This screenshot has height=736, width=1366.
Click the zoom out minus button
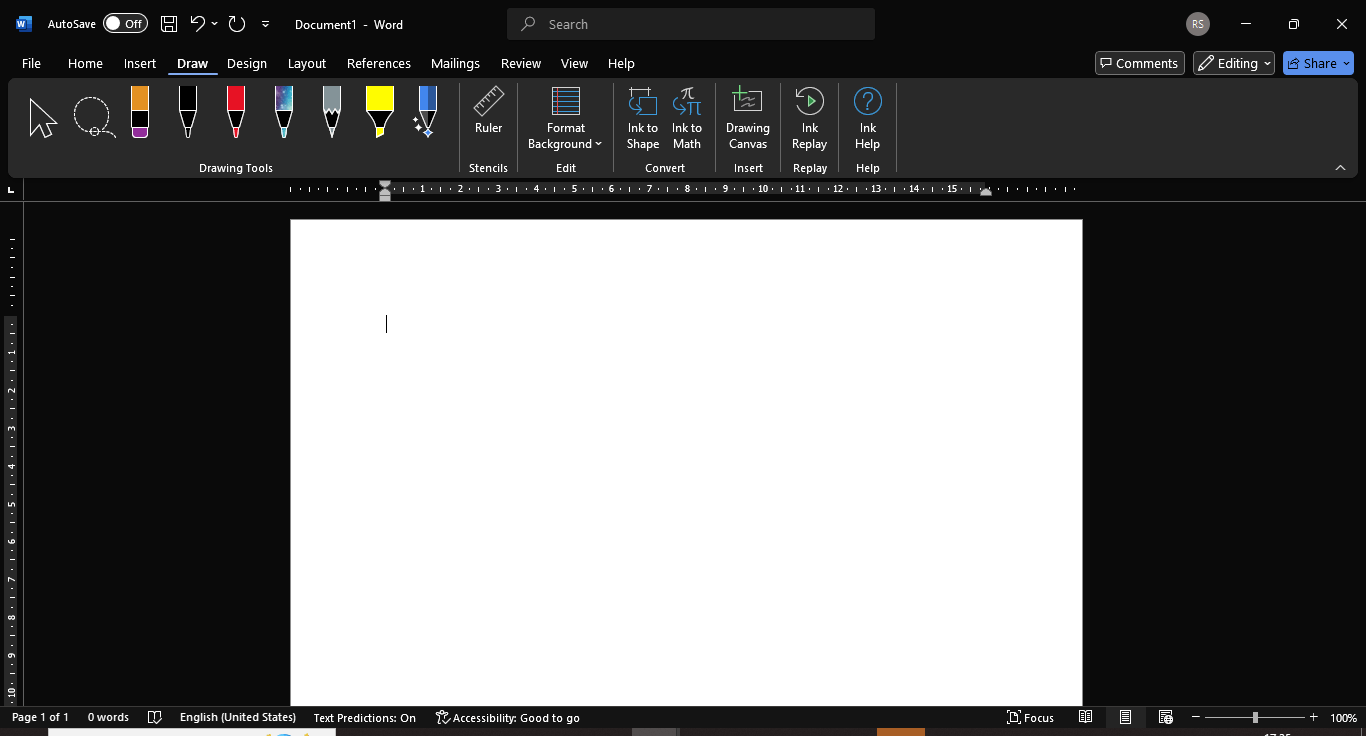click(1196, 717)
